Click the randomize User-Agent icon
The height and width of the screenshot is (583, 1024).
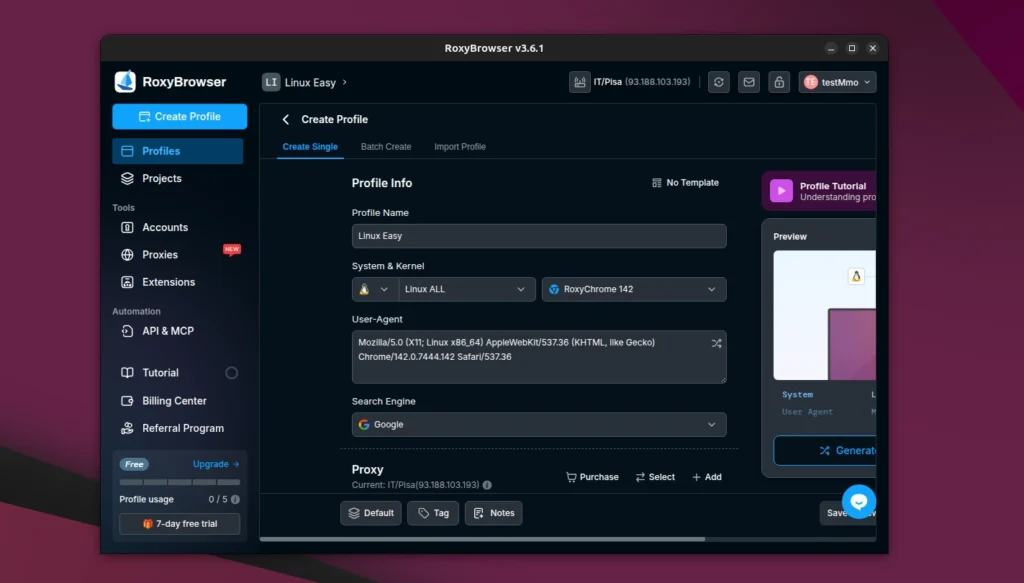coord(716,342)
